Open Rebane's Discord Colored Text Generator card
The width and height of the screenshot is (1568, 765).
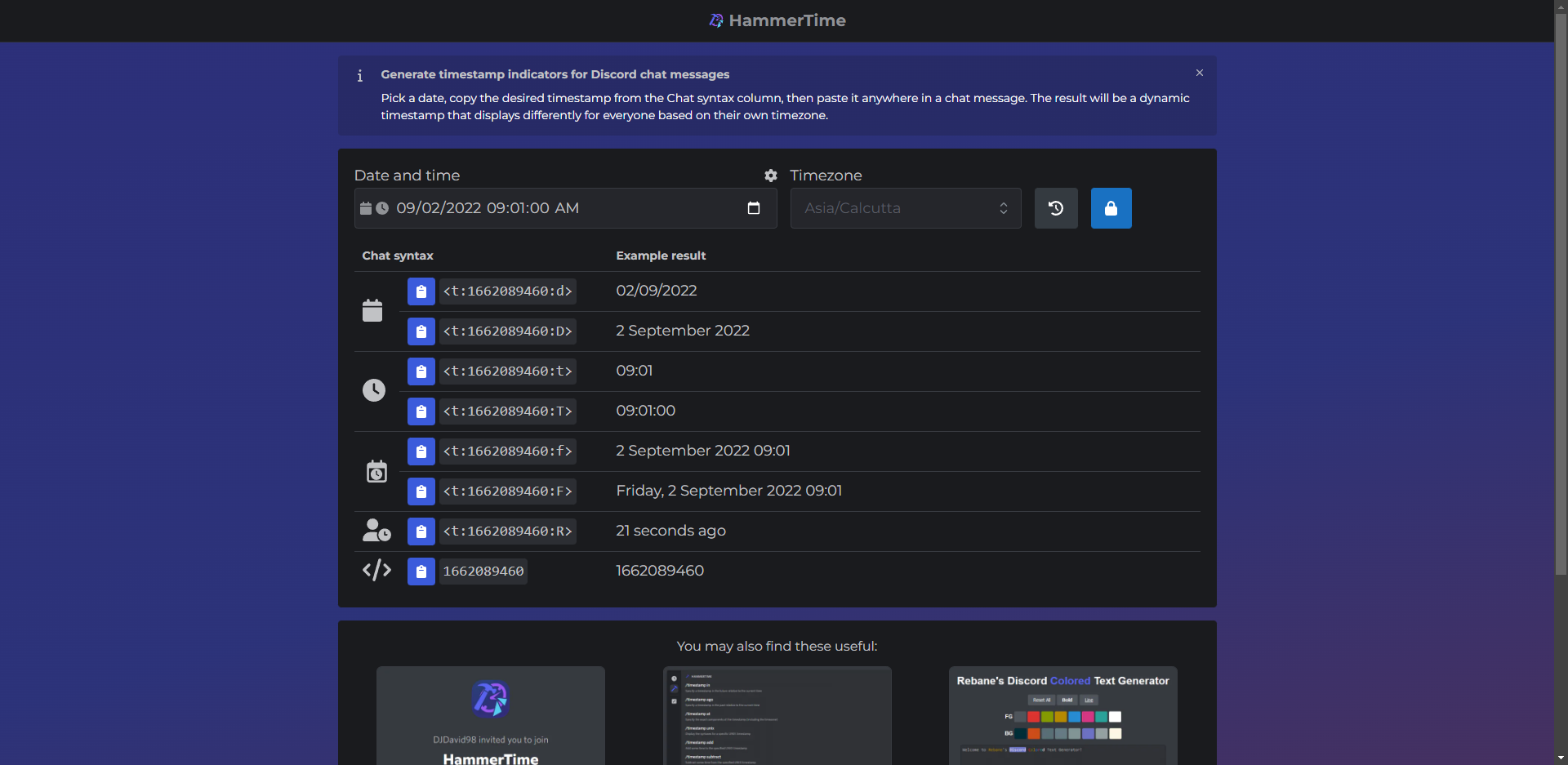click(x=1062, y=716)
